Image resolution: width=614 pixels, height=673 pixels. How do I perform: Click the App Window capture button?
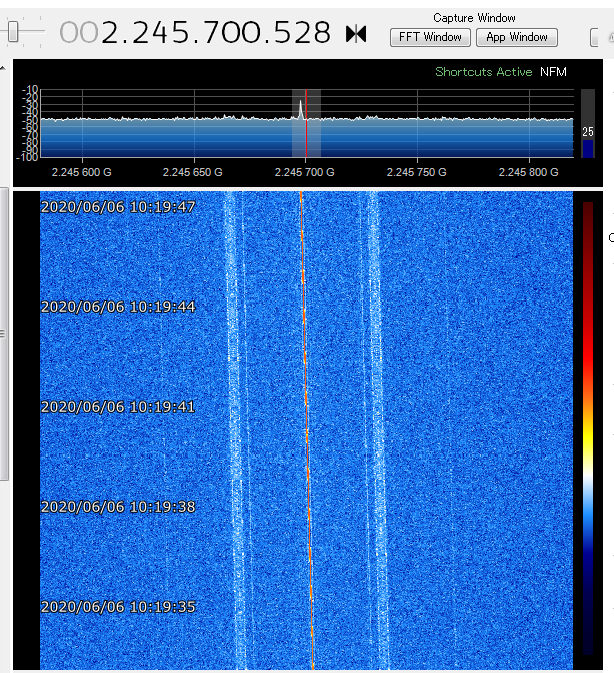517,37
